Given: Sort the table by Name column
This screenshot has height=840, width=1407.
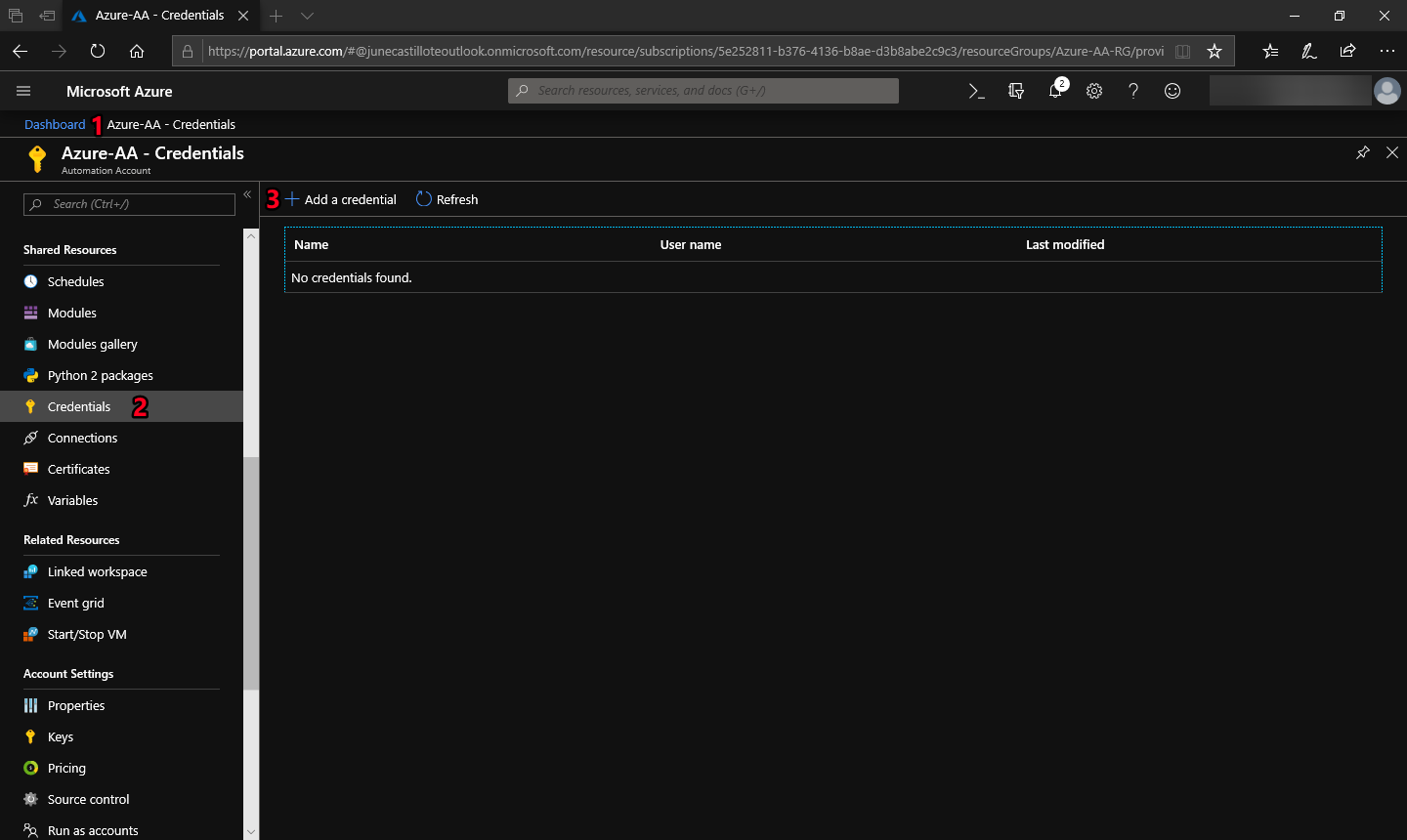Looking at the screenshot, I should pyautogui.click(x=312, y=244).
